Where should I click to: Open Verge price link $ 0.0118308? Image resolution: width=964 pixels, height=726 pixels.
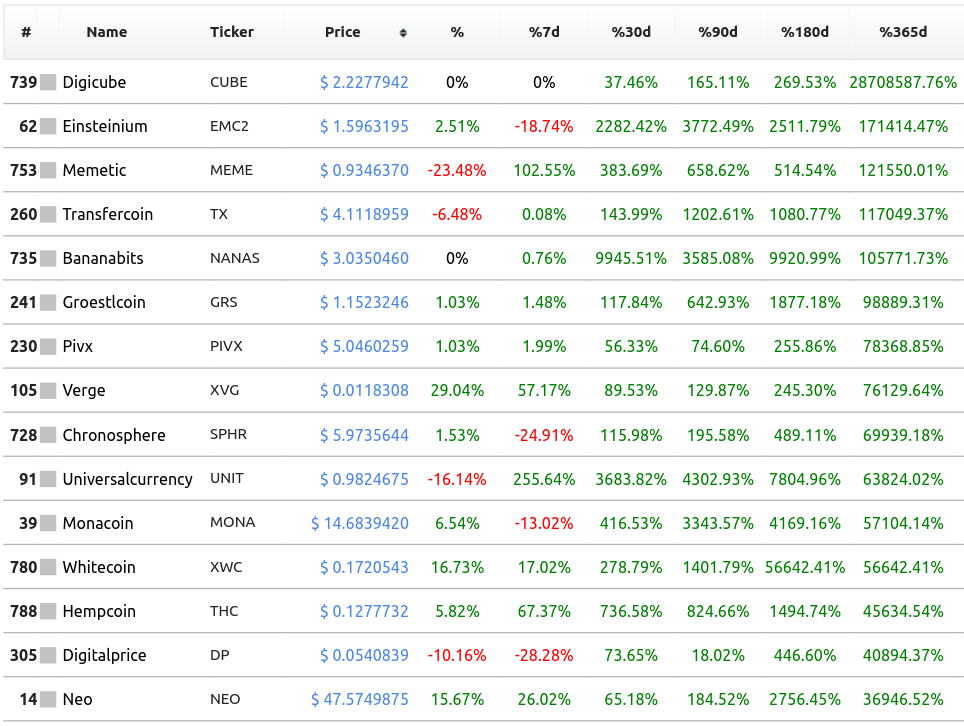point(364,390)
